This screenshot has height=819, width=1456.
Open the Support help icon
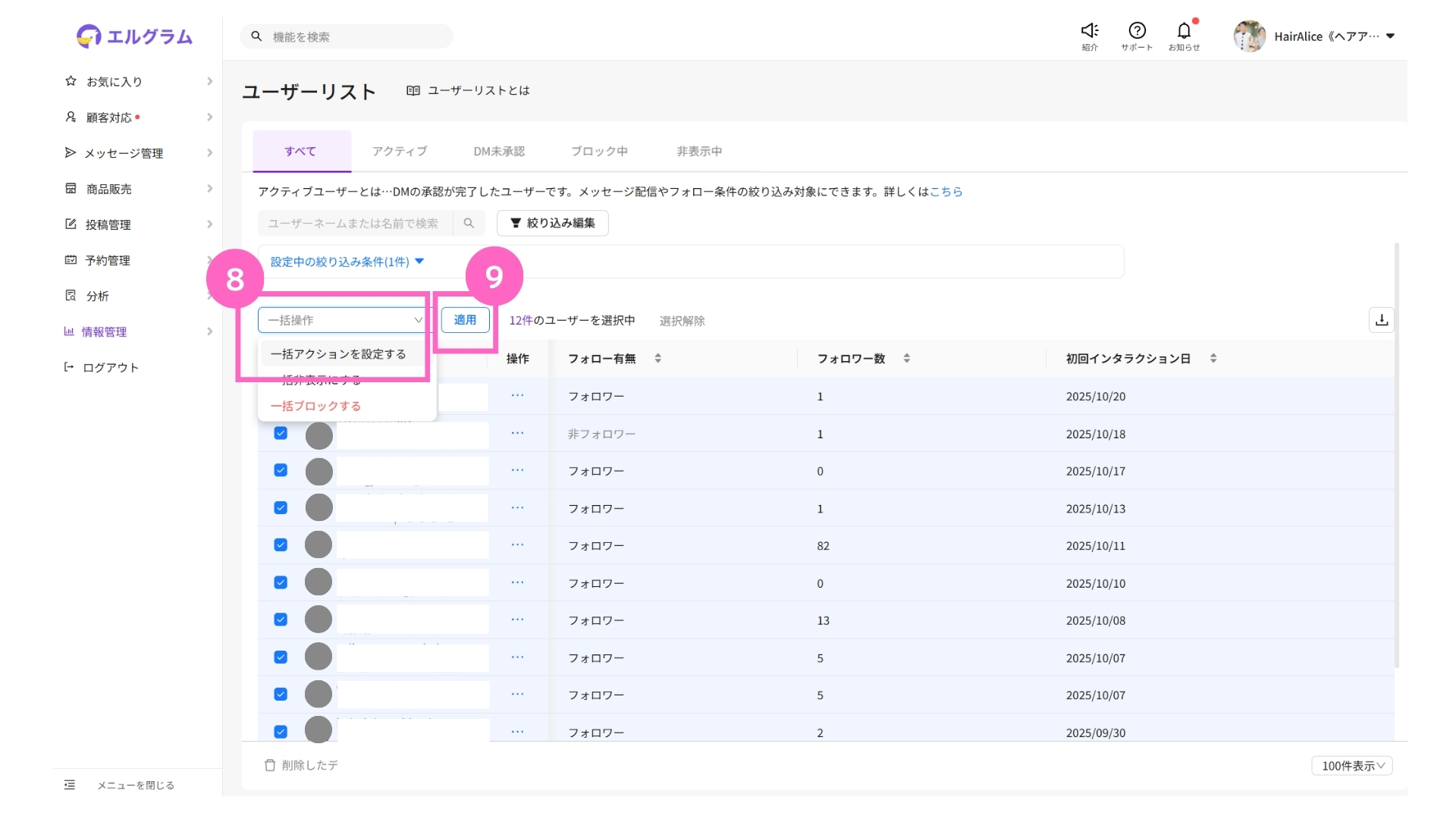[1137, 31]
